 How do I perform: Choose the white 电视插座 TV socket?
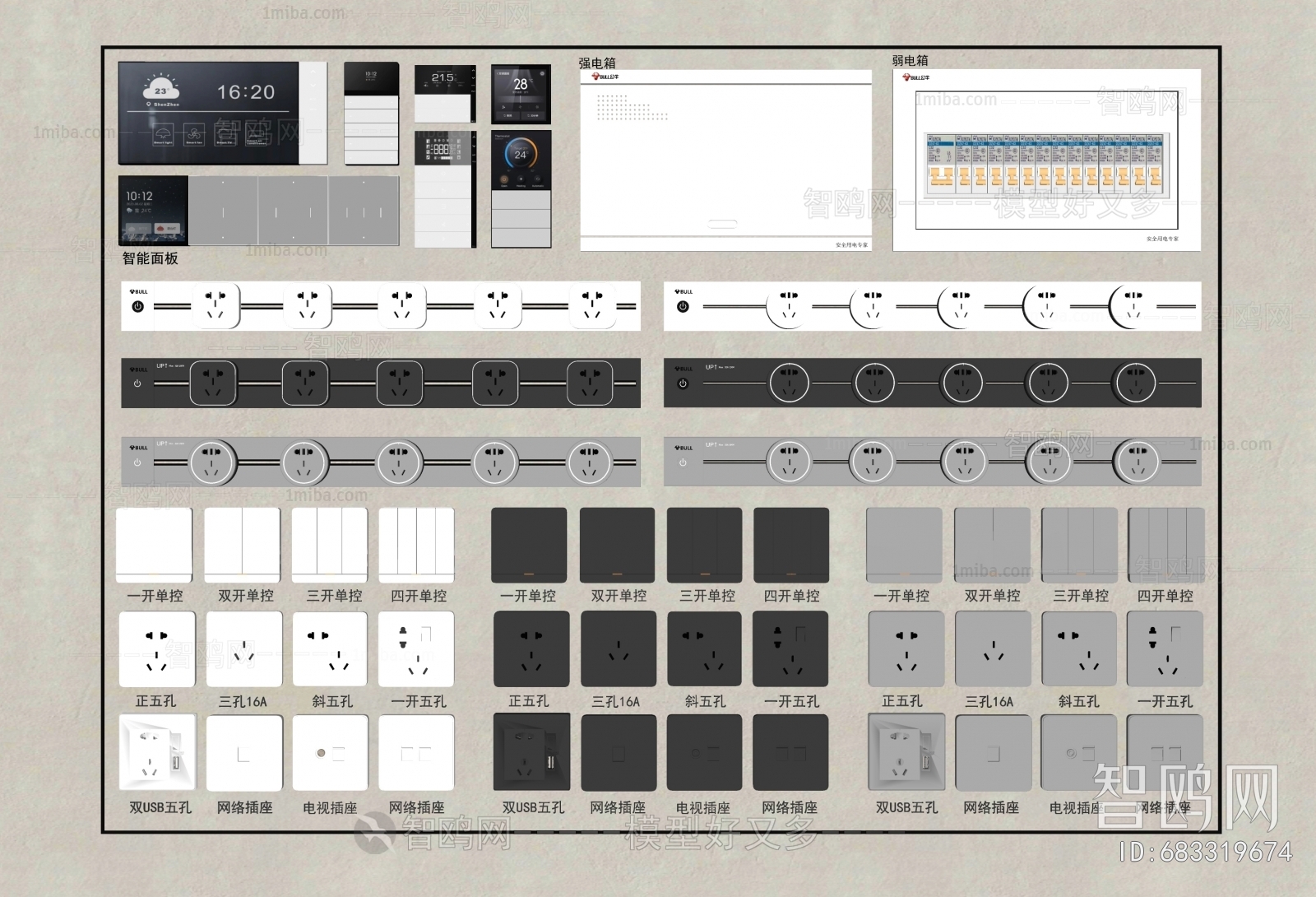point(330,753)
